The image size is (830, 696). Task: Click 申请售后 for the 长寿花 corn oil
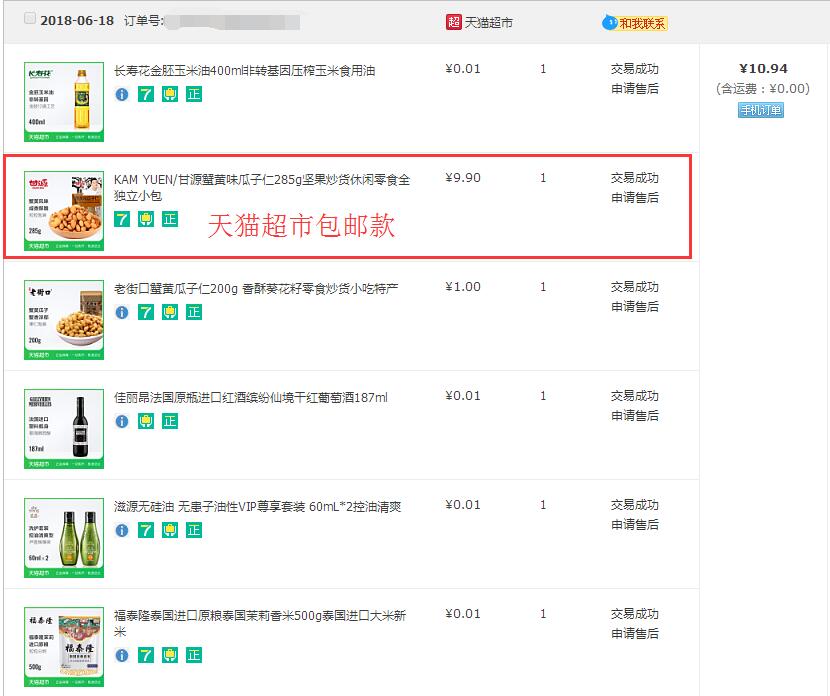[635, 89]
